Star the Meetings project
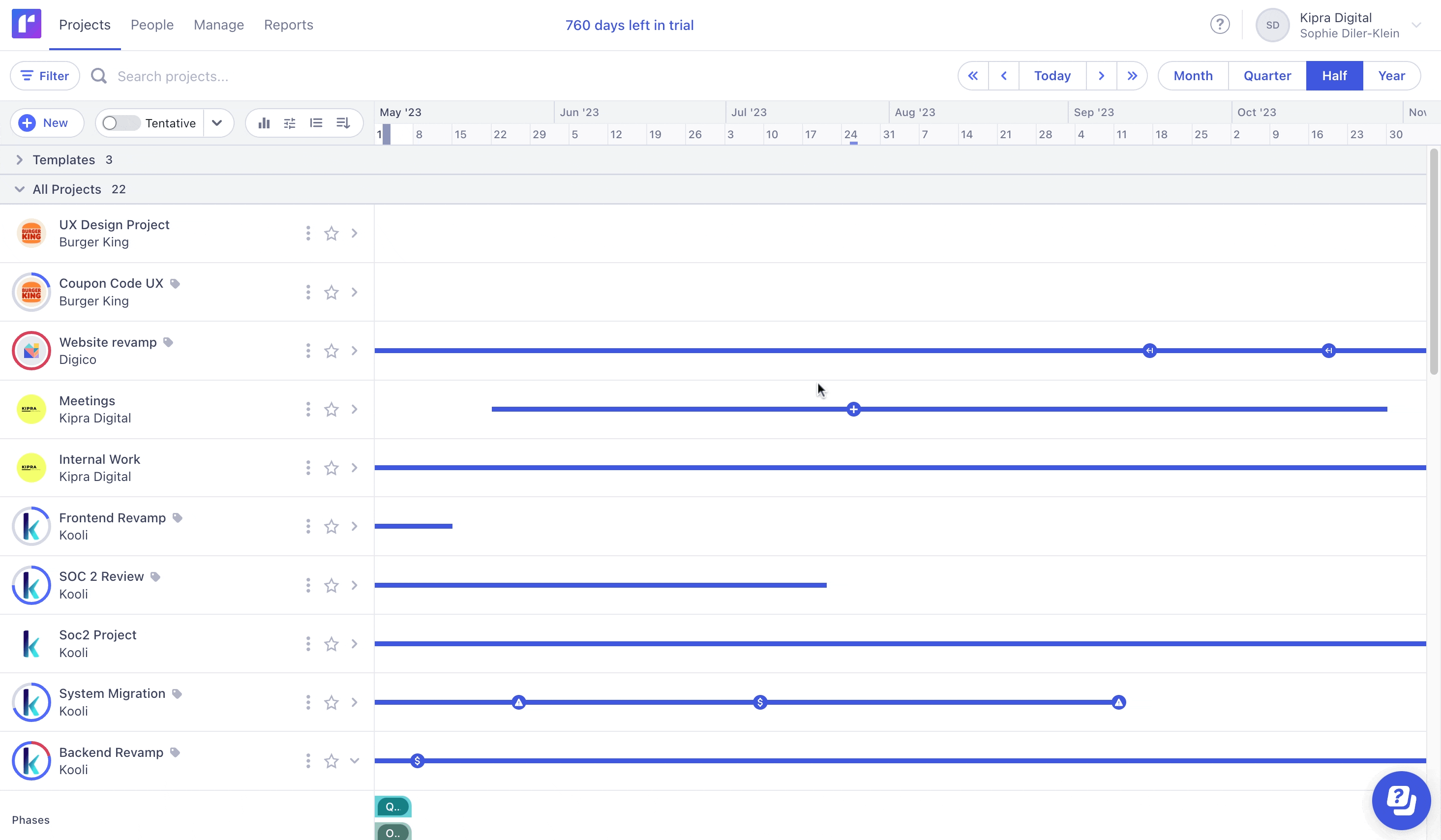The height and width of the screenshot is (840, 1441). (331, 409)
